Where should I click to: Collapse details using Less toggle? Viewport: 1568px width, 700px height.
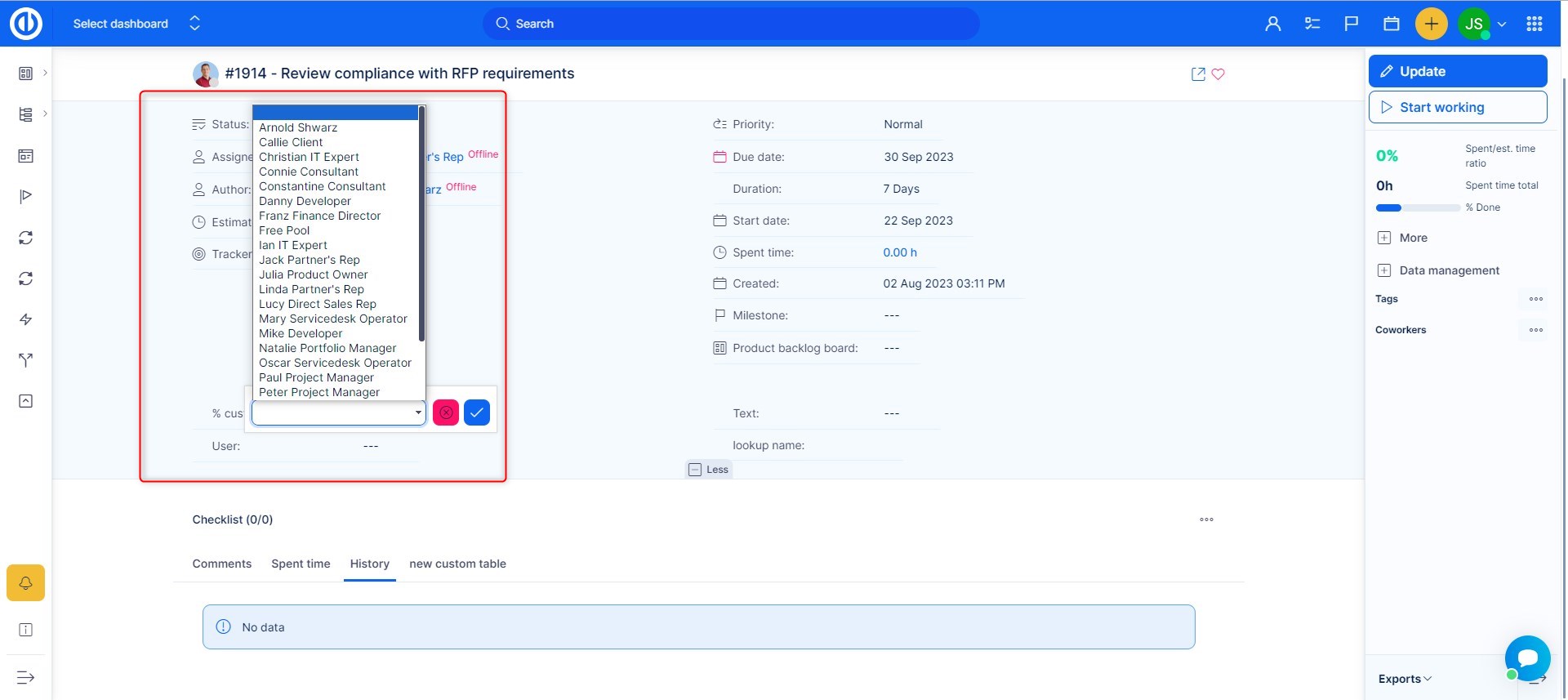(x=709, y=470)
